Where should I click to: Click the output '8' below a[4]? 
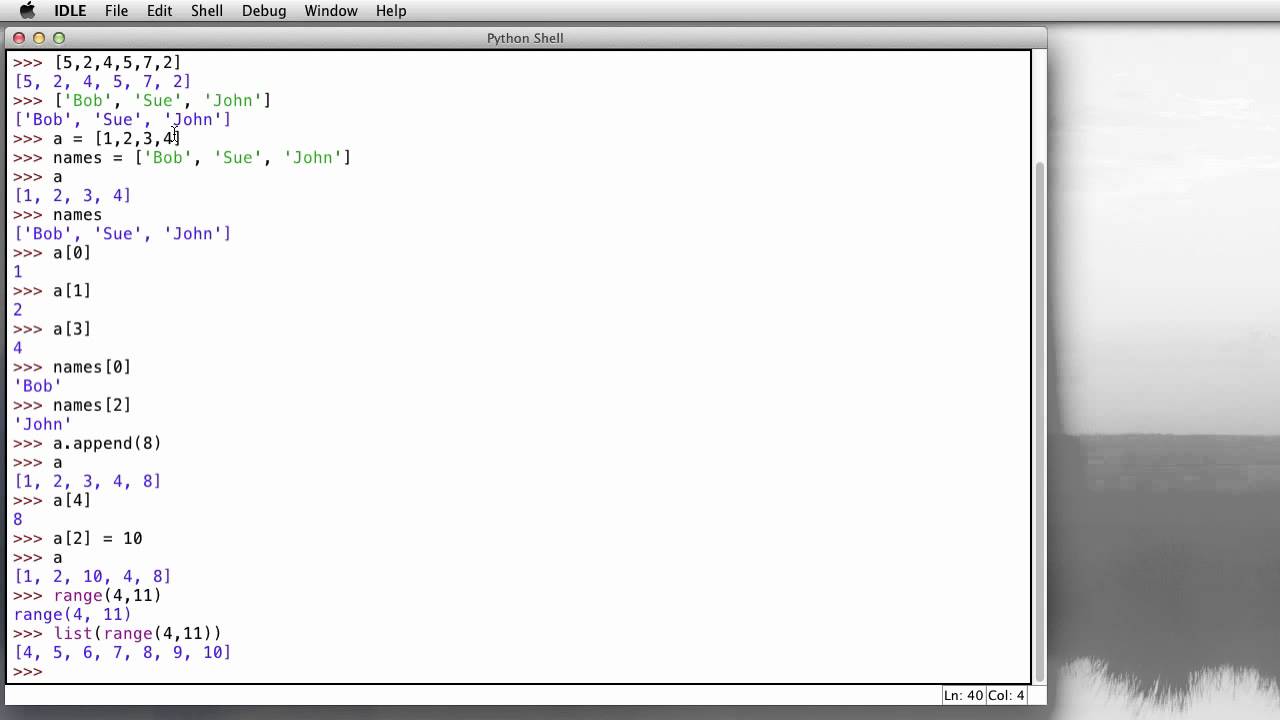(18, 518)
